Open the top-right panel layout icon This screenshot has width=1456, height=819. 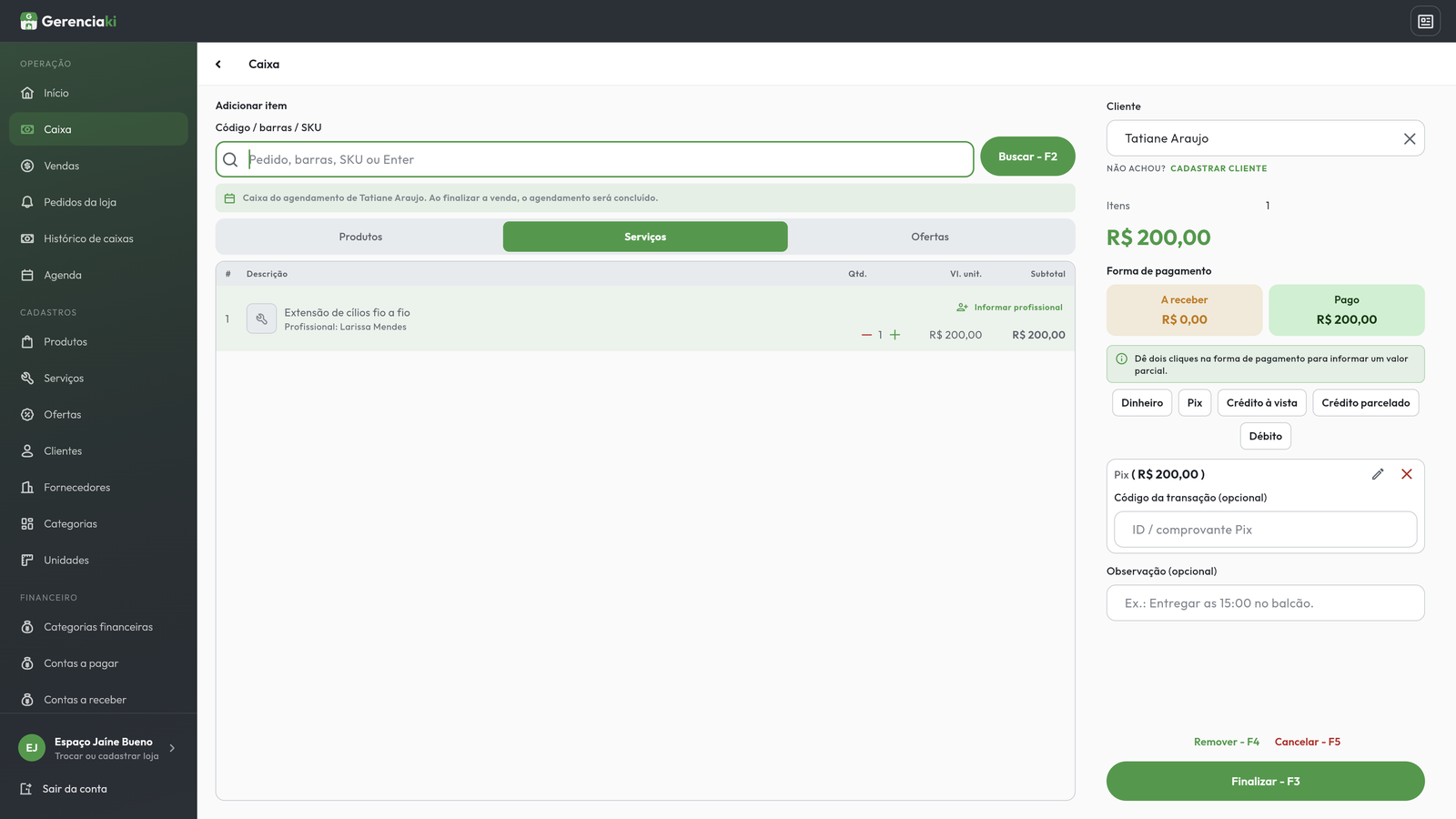1425,21
